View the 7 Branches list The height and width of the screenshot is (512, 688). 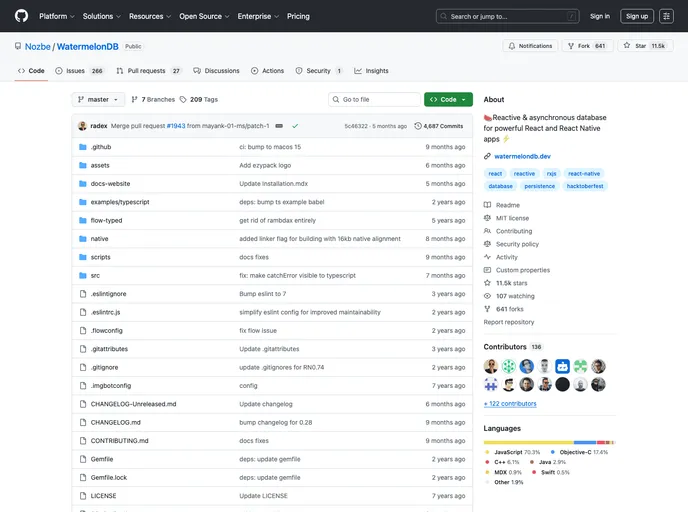pyautogui.click(x=153, y=100)
